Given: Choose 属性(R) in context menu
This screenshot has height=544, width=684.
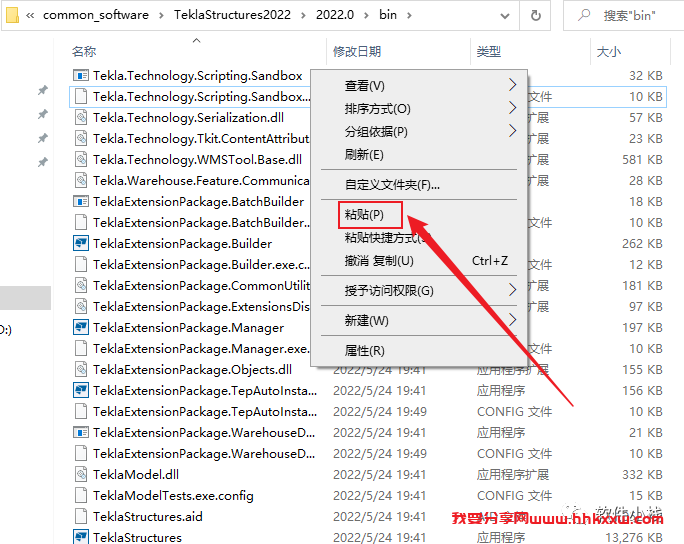Looking at the screenshot, I should pos(419,350).
